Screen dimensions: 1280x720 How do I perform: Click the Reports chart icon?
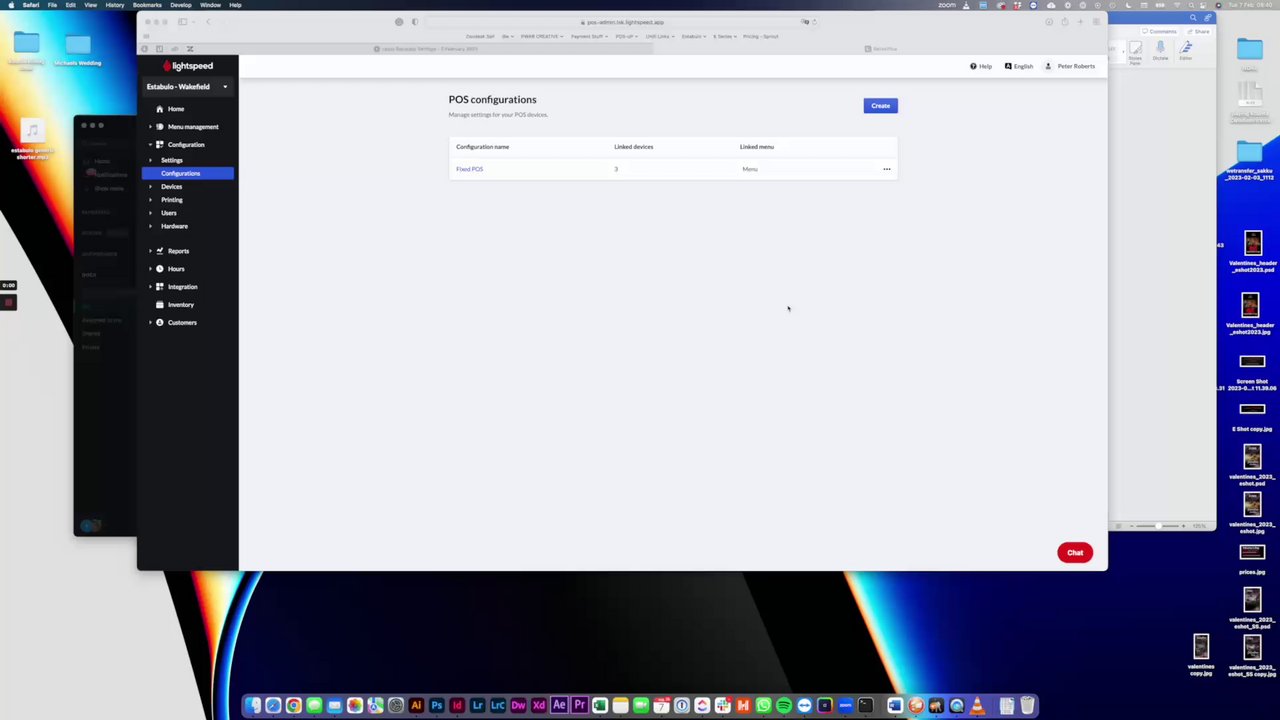point(159,251)
